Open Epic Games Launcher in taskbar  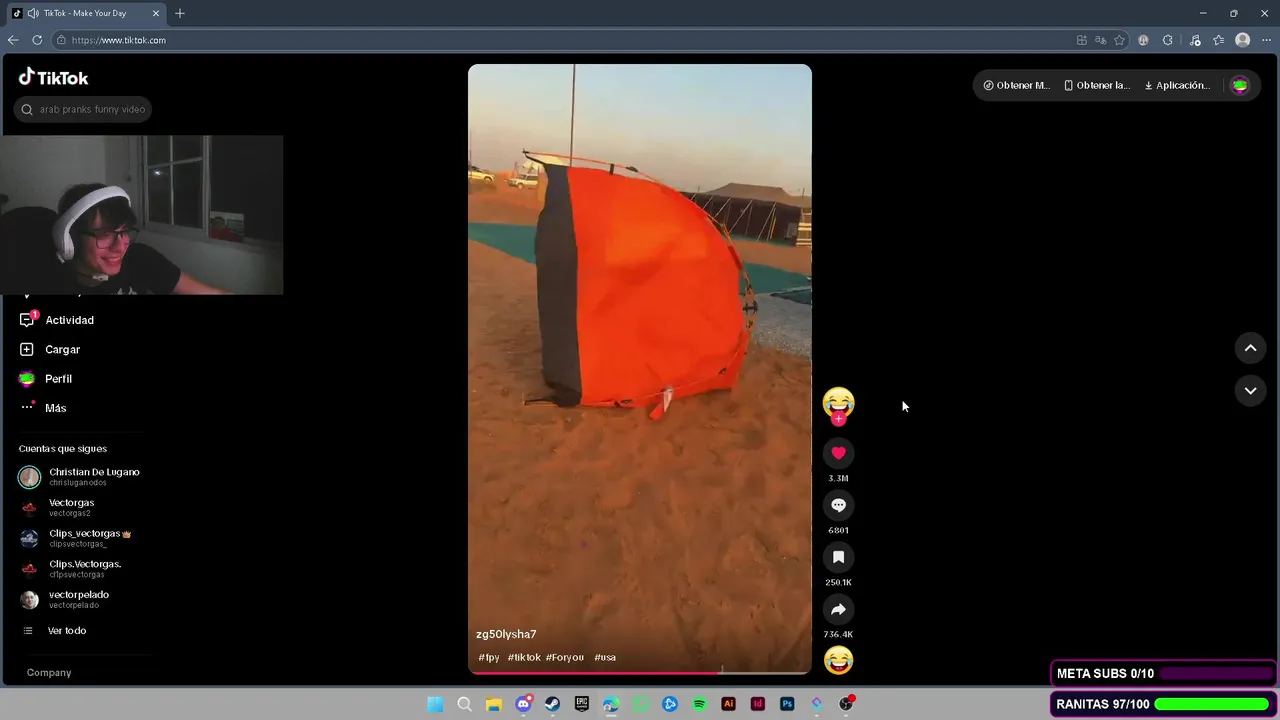[x=582, y=704]
